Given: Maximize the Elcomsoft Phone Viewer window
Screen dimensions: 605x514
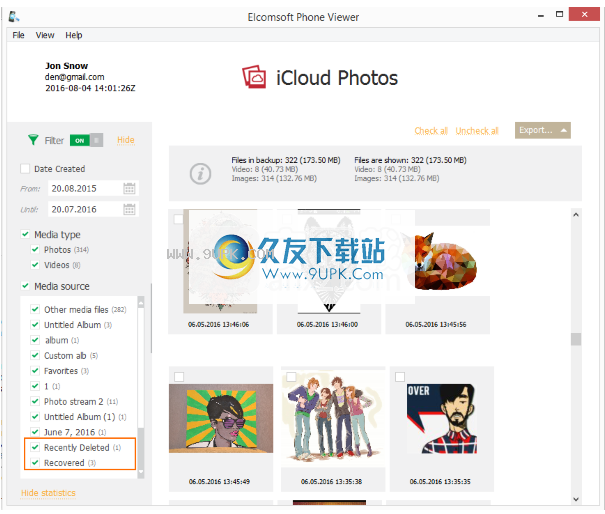Looking at the screenshot, I should [559, 15].
